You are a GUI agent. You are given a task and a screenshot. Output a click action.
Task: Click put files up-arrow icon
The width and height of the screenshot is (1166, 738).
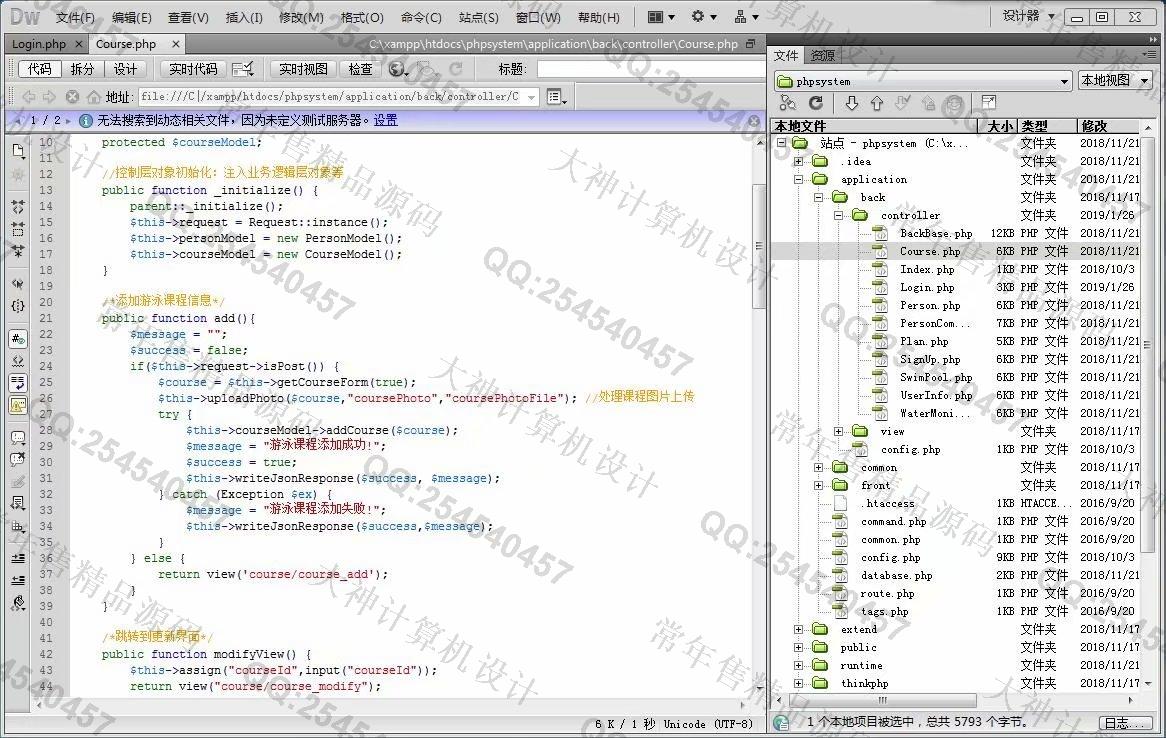(x=877, y=103)
